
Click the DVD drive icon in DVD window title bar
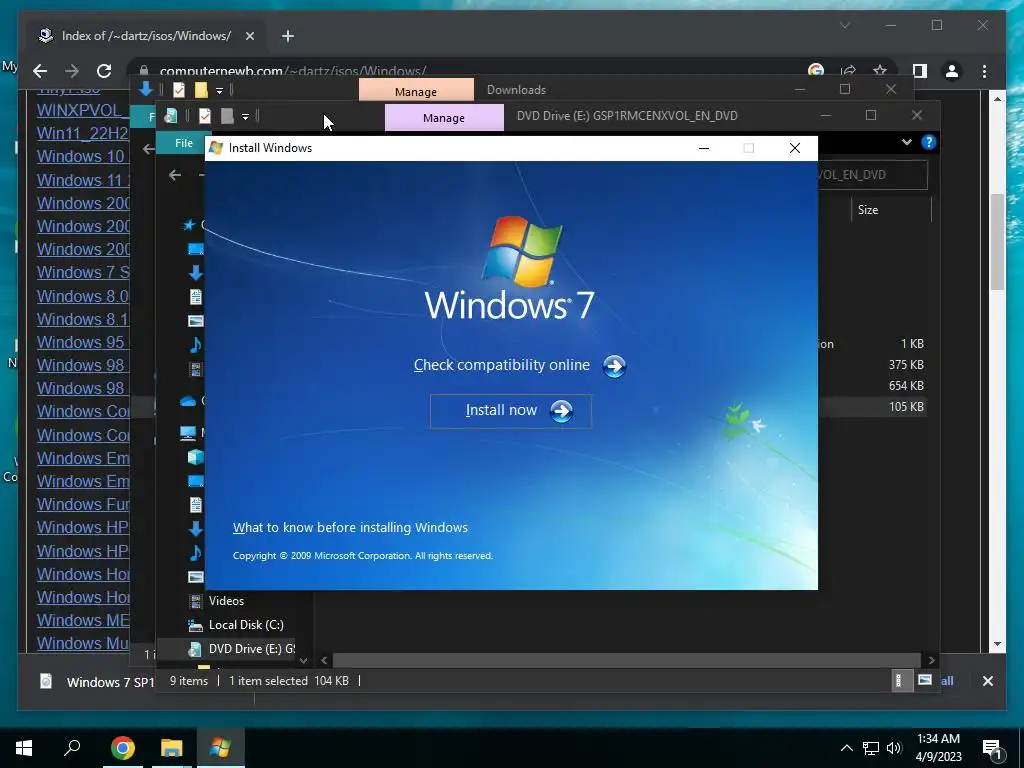click(171, 116)
